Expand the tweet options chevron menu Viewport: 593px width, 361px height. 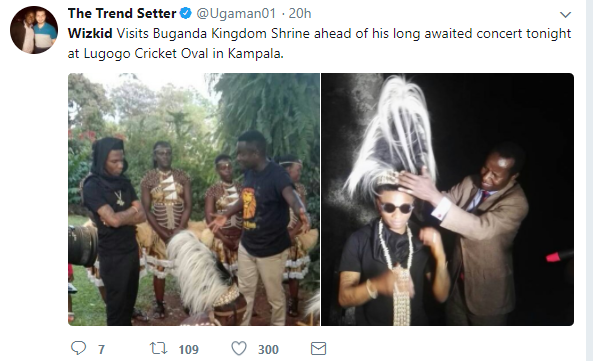pos(565,15)
